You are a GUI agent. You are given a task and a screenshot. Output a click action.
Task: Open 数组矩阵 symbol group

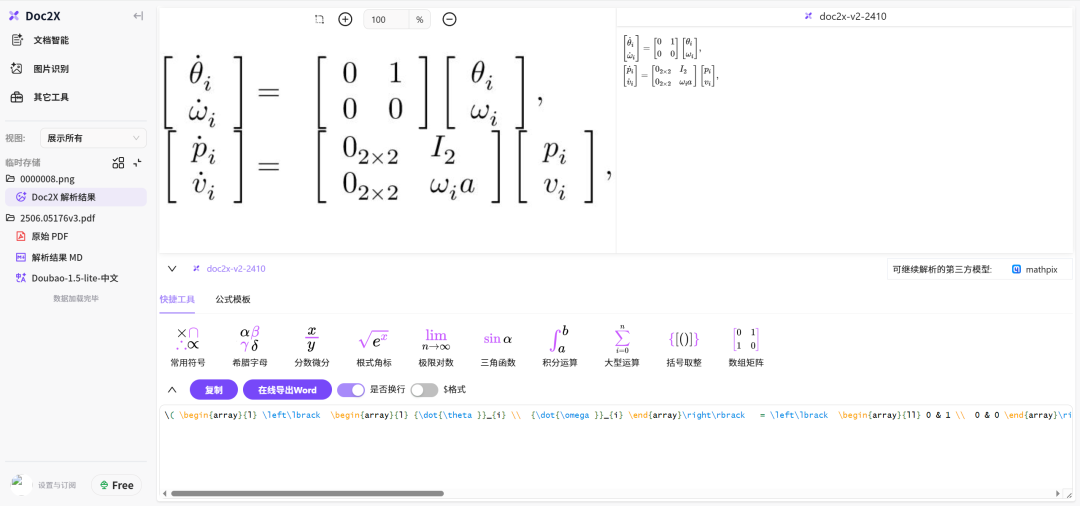pos(746,347)
